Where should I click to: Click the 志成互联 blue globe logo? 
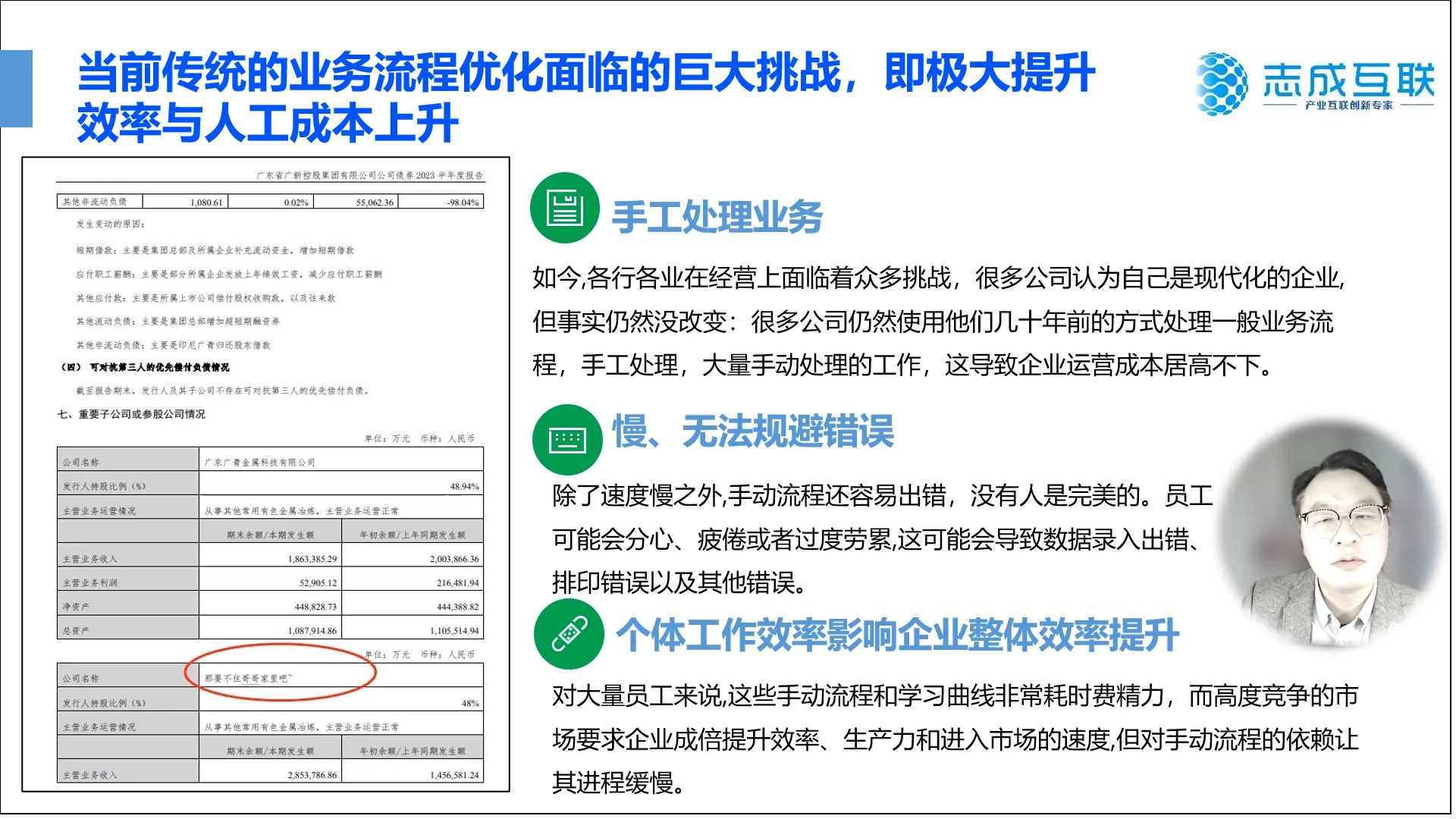(x=1221, y=83)
